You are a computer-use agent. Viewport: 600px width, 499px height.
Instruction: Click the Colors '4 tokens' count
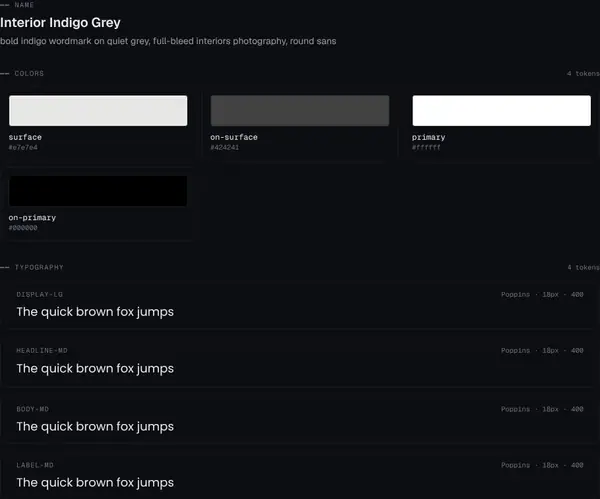click(583, 73)
